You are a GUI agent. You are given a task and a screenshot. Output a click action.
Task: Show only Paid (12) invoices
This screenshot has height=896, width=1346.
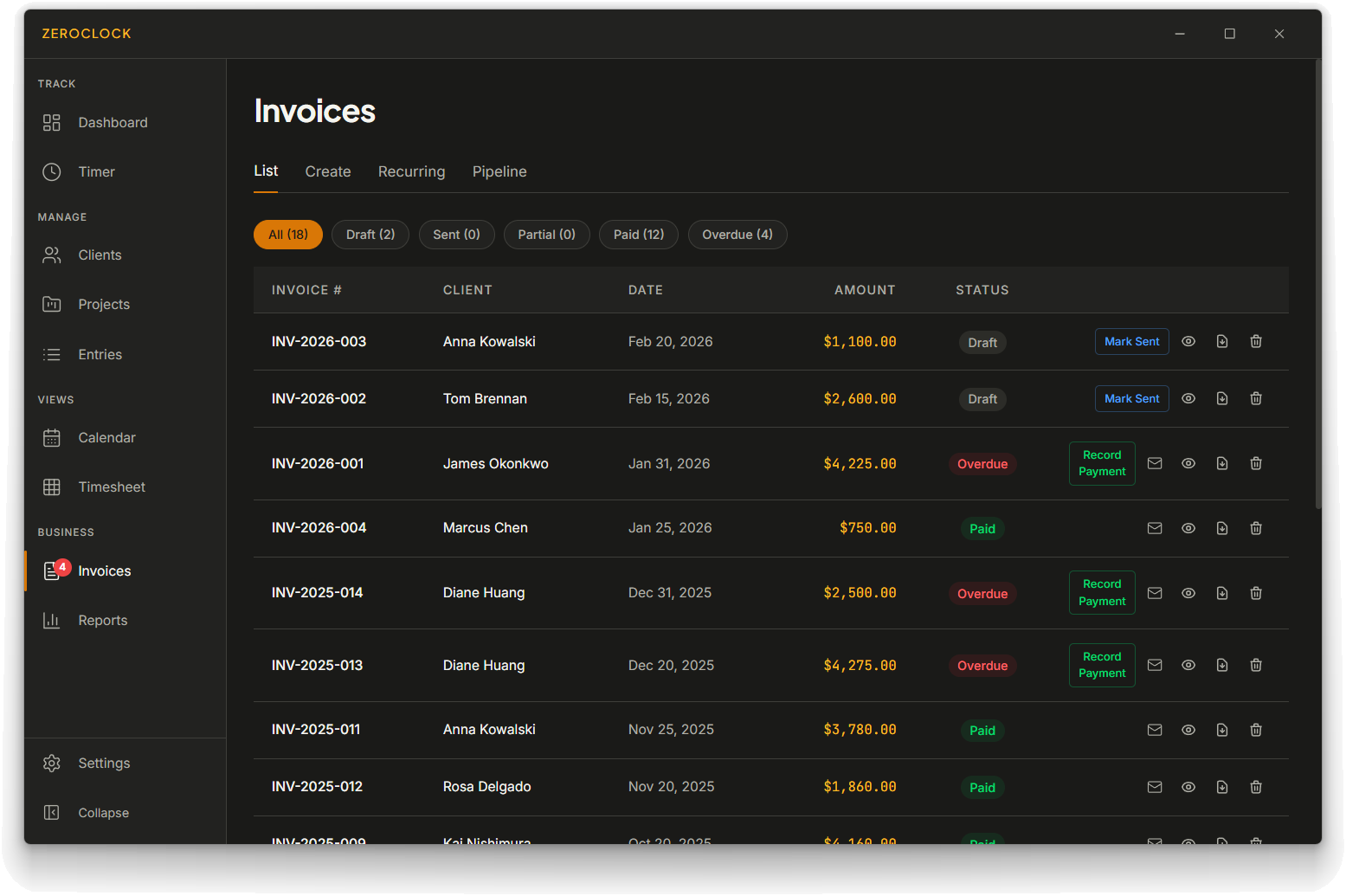point(638,235)
